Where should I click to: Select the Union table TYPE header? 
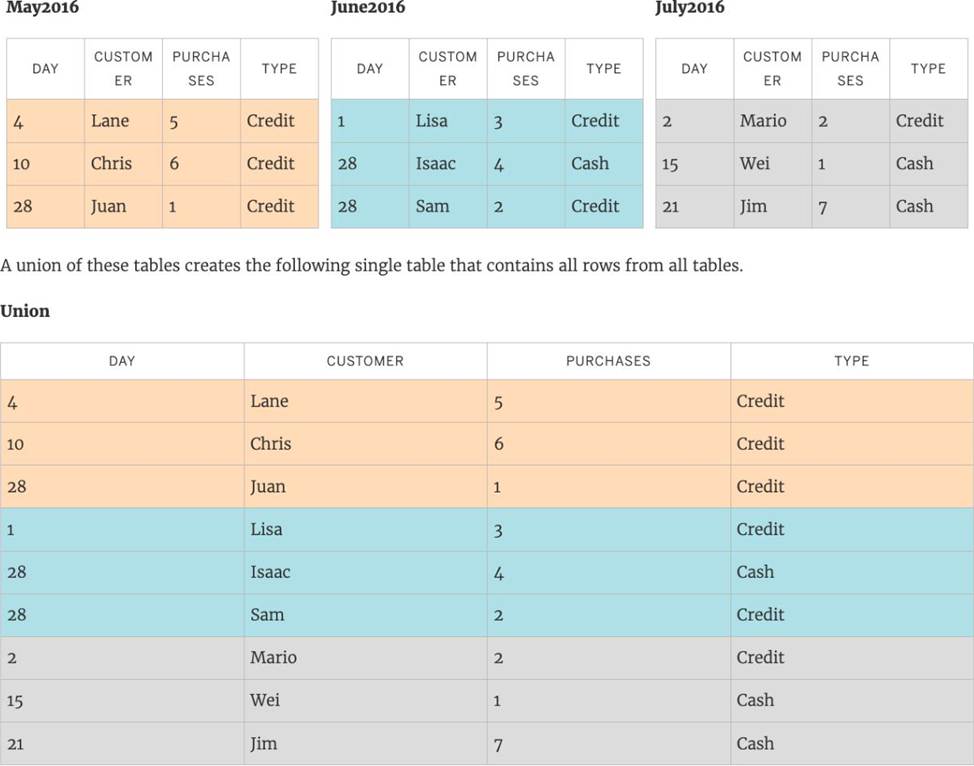(852, 361)
